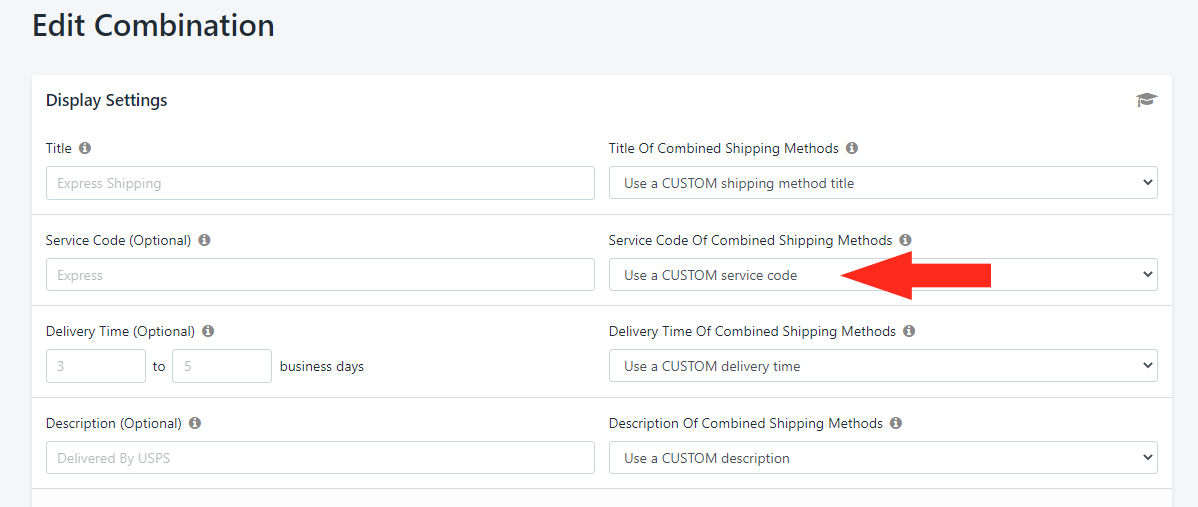1198x507 pixels.
Task: Click info icon beside Description Of Combined Shipping Methods
Action: [896, 423]
